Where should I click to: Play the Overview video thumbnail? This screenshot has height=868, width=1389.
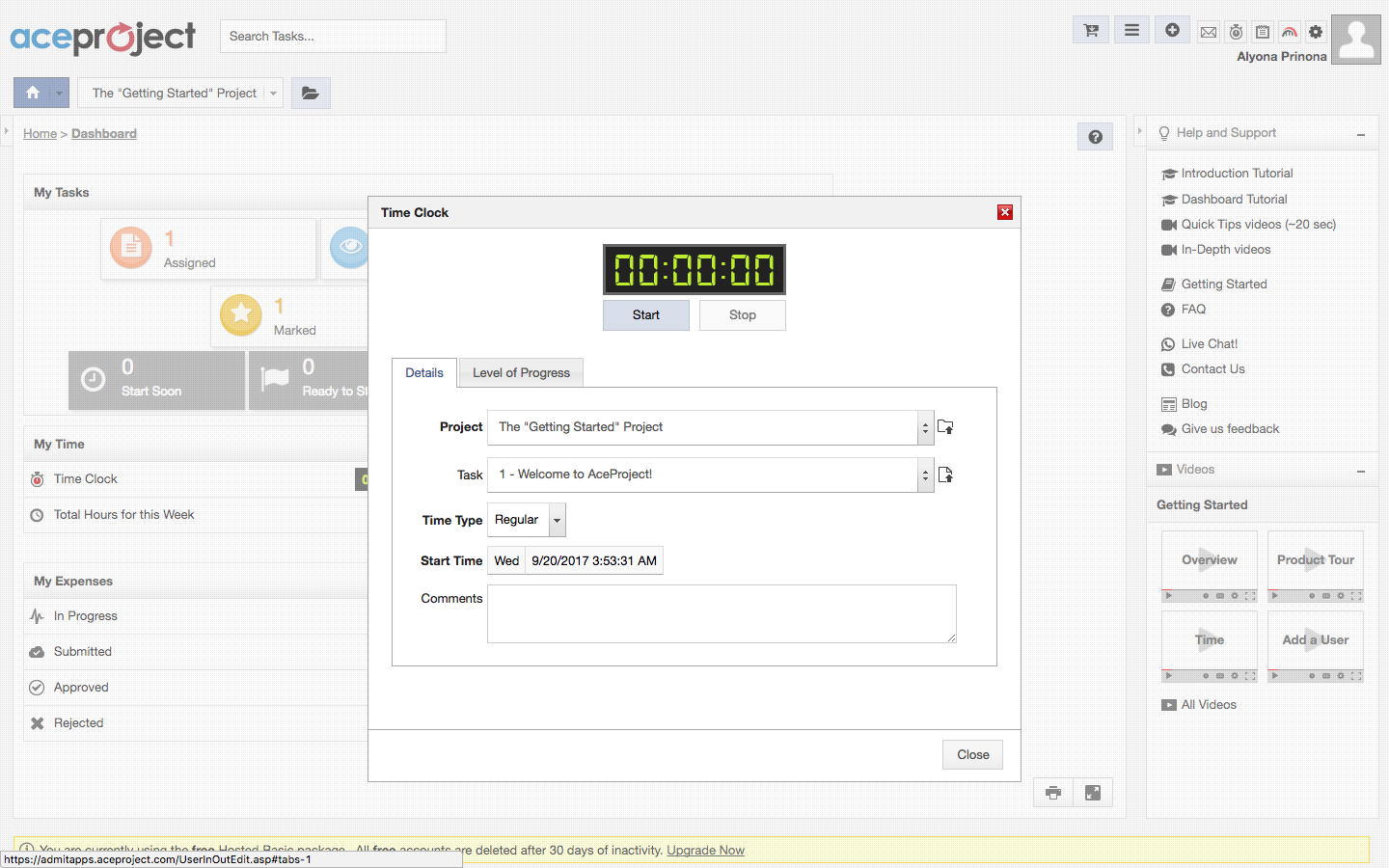[1210, 566]
